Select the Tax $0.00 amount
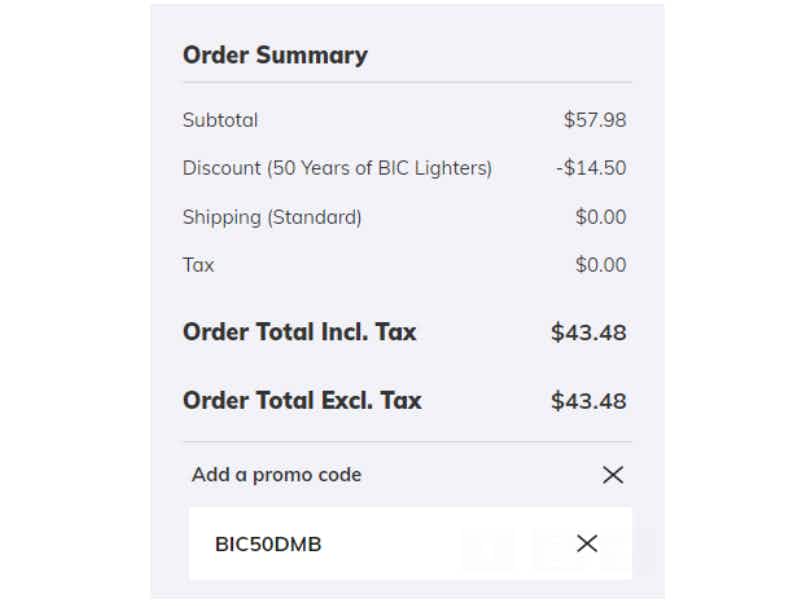Viewport: 808px width, 606px height. (601, 265)
